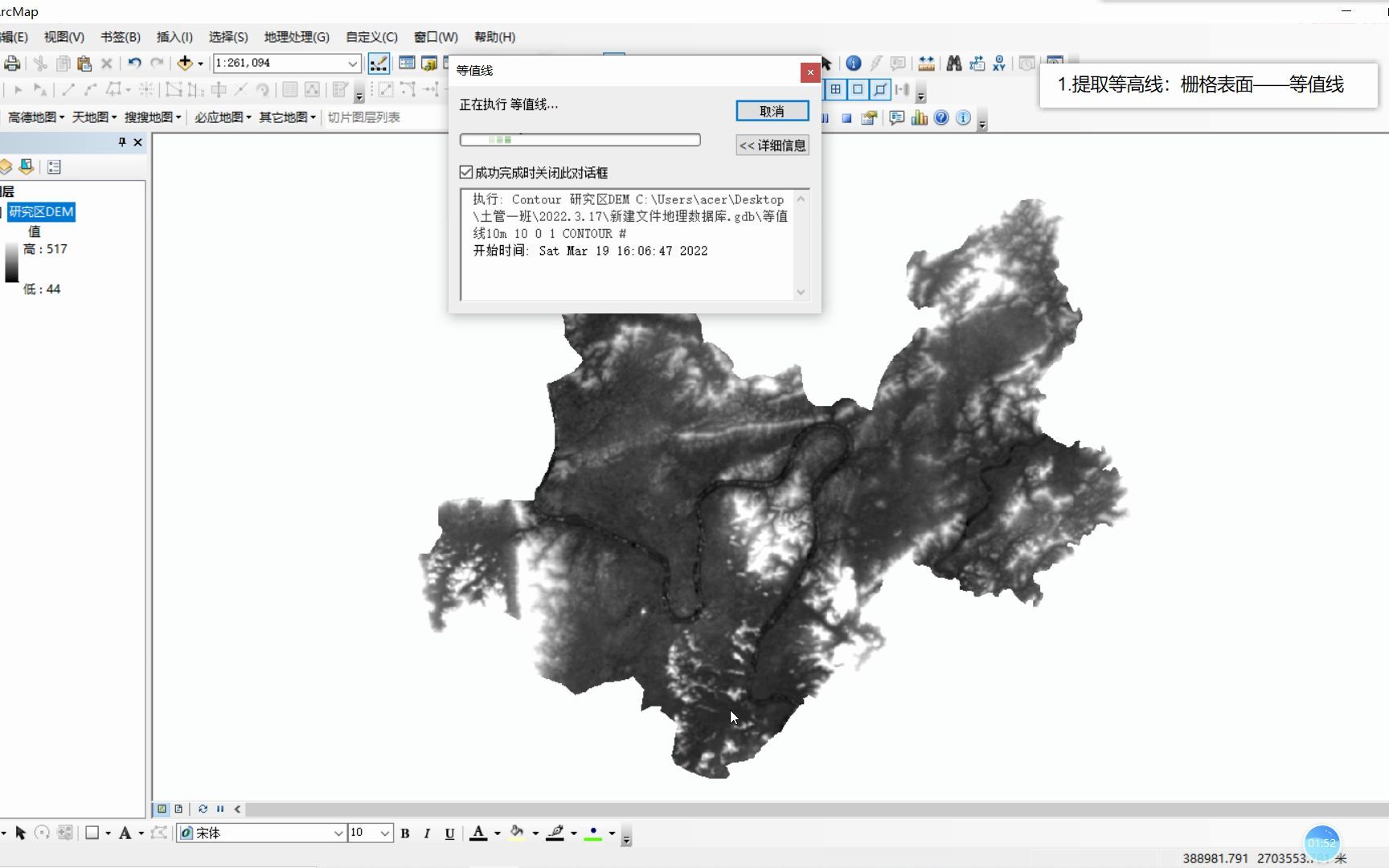
Task: Click the Print icon
Action: (11, 63)
